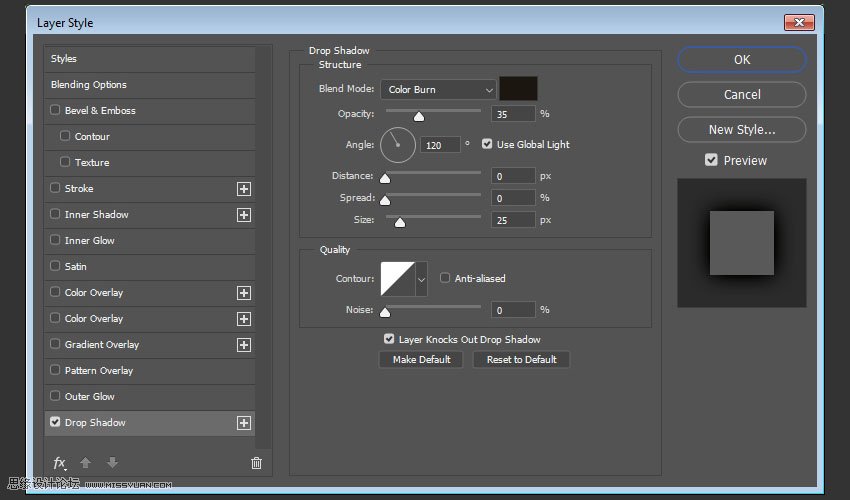Click the plus icon beside Stroke
The height and width of the screenshot is (500, 850).
243,188
